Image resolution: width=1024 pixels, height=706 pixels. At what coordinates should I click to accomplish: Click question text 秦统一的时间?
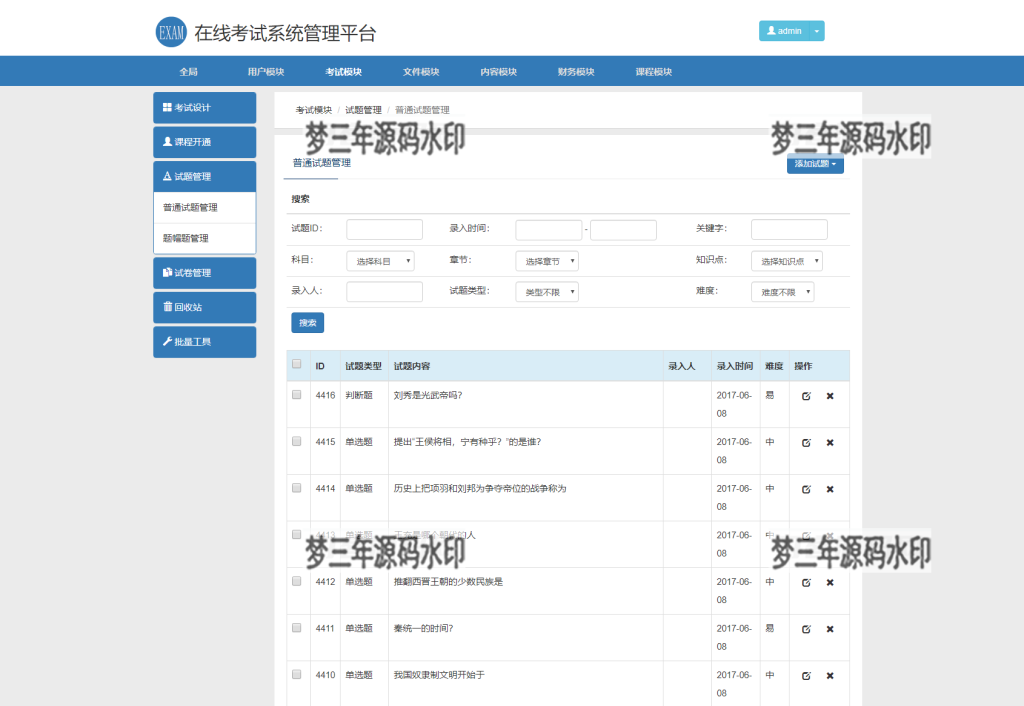point(423,628)
